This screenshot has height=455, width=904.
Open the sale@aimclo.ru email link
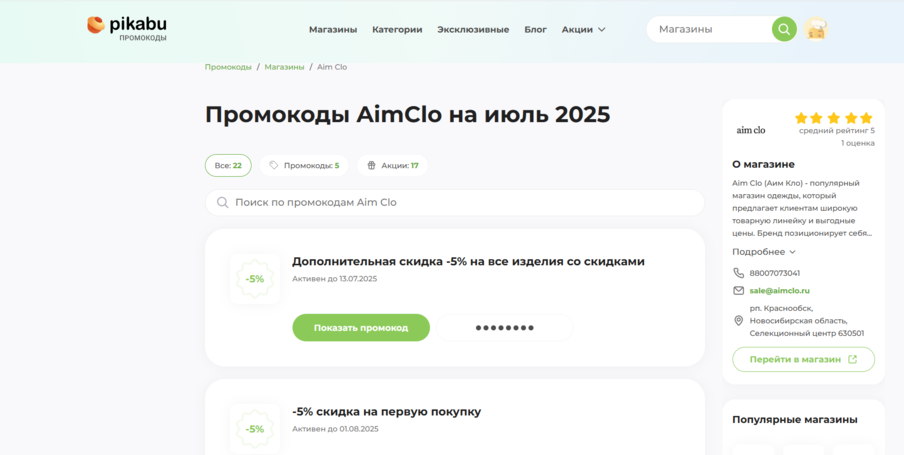click(x=779, y=291)
